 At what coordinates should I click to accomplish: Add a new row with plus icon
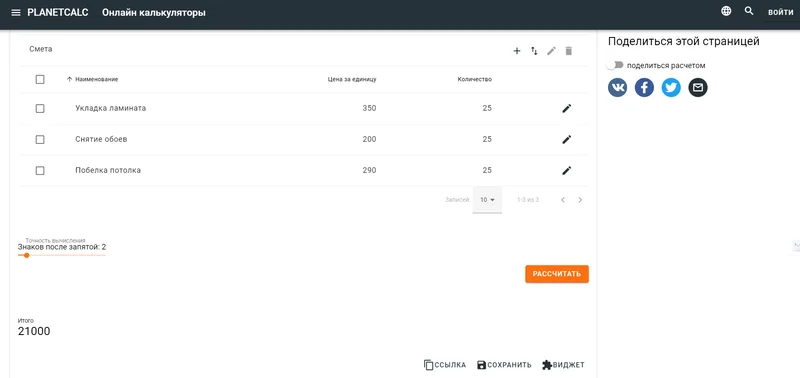pyautogui.click(x=517, y=51)
